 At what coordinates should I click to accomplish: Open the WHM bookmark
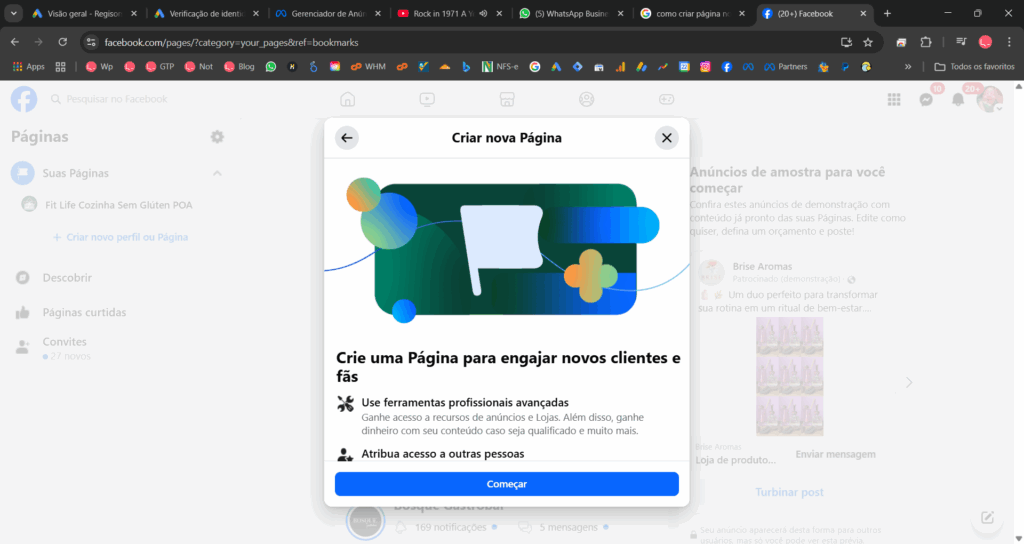point(368,67)
